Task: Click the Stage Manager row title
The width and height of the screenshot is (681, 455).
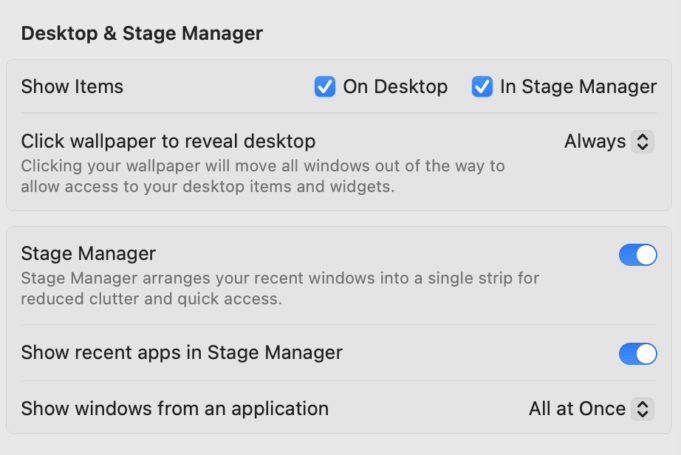Action: 88,254
